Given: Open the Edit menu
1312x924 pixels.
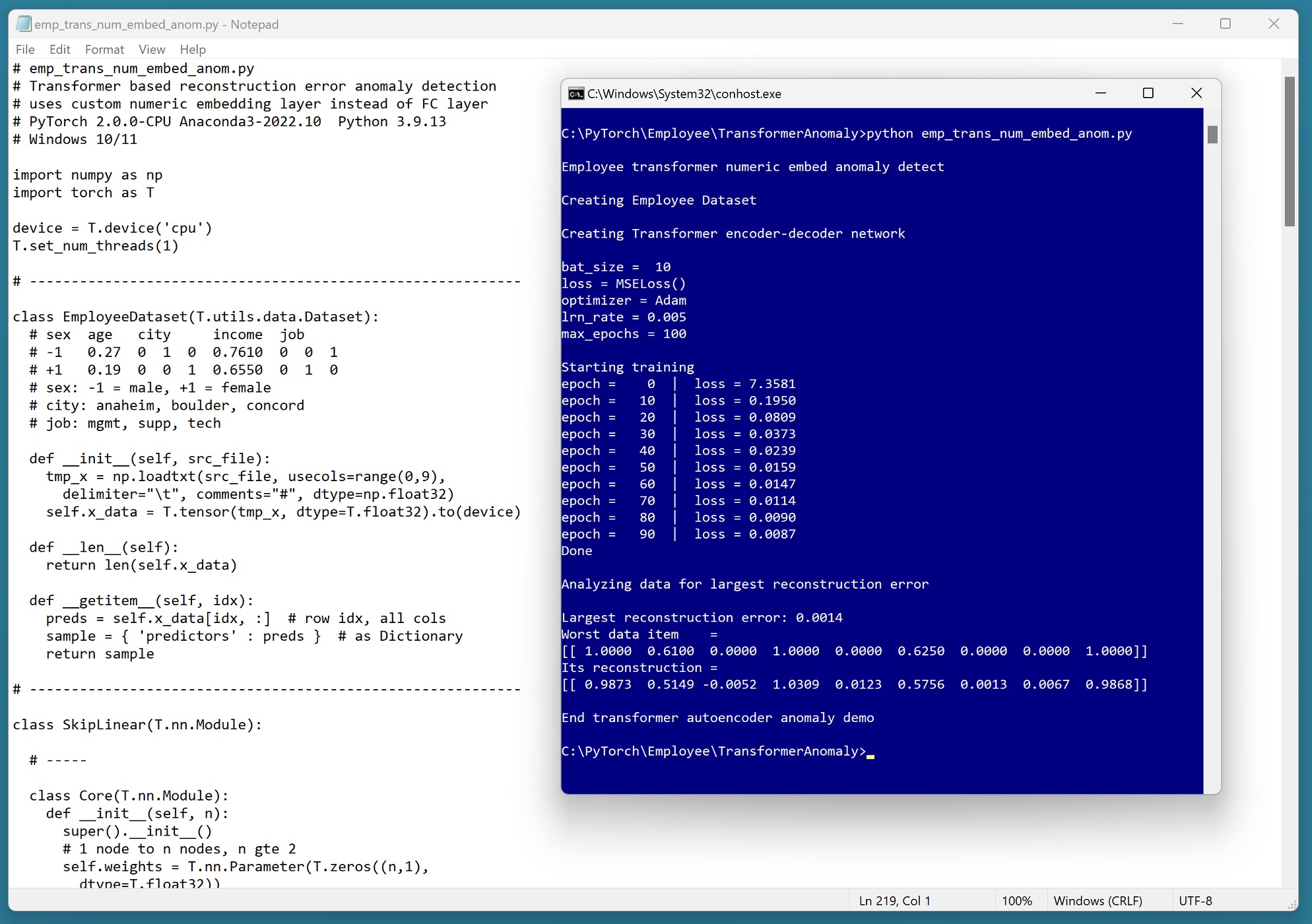Looking at the screenshot, I should (x=59, y=49).
